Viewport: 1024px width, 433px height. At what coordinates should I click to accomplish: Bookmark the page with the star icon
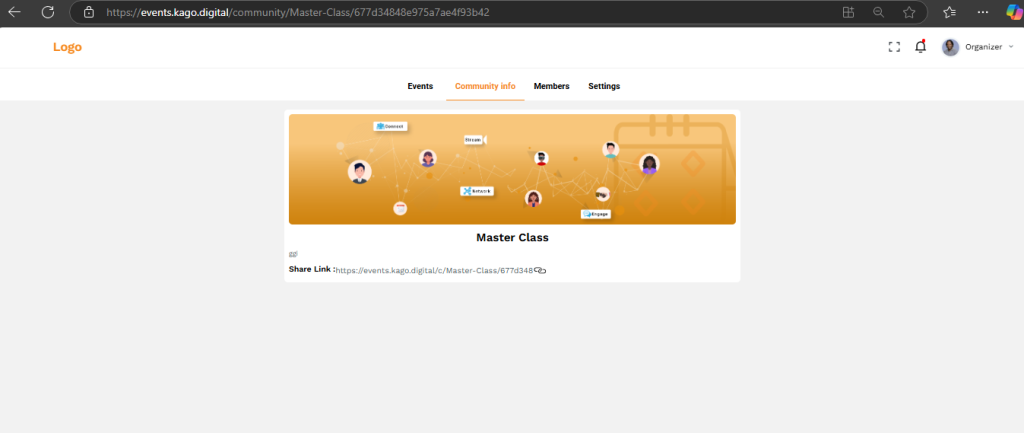coord(909,12)
